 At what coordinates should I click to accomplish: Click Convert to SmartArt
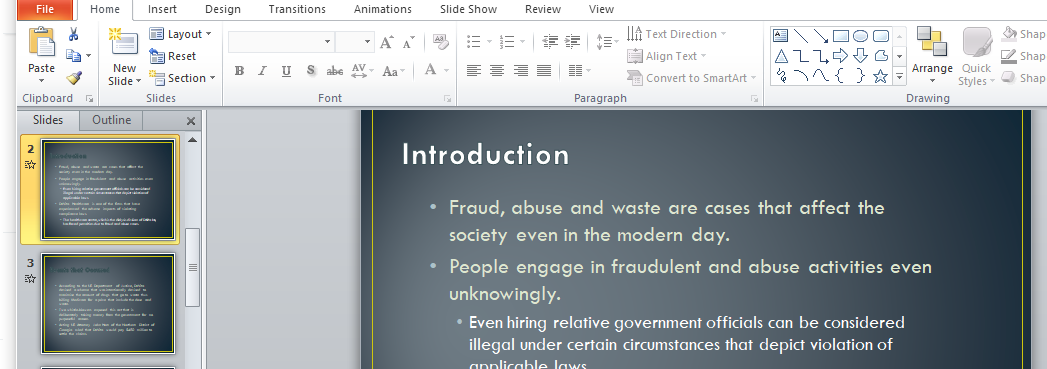(x=692, y=78)
